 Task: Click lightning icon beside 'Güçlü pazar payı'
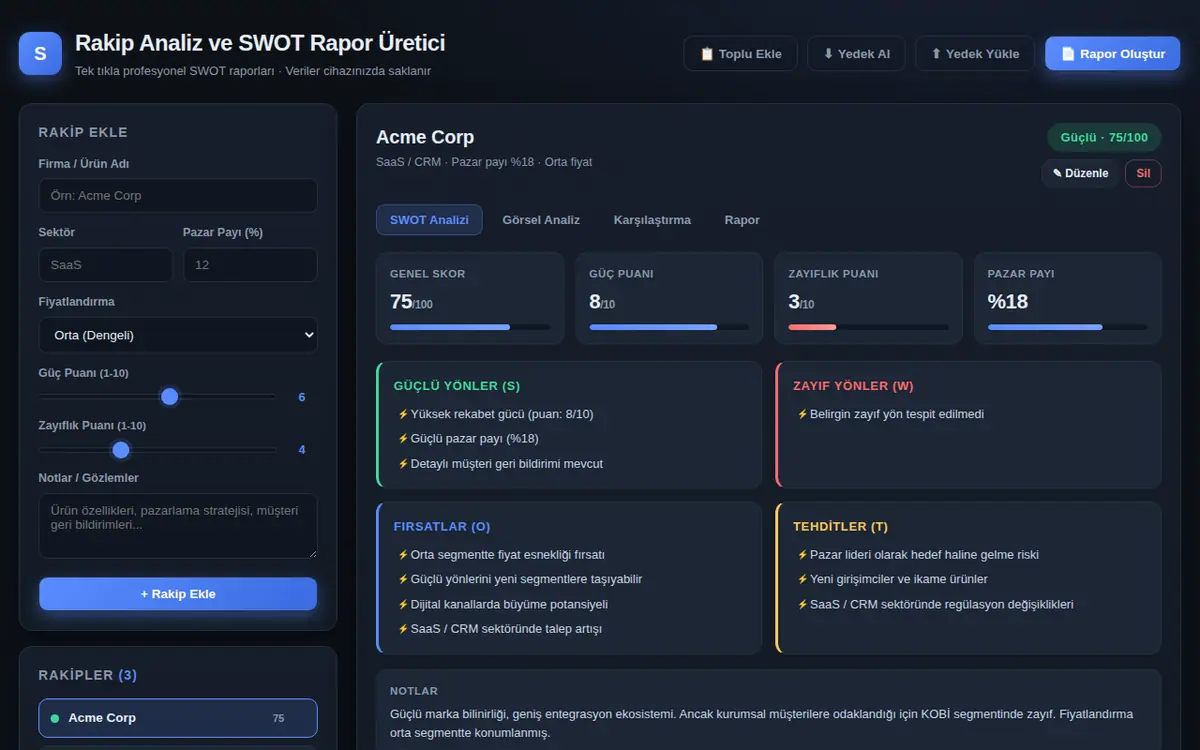click(x=403, y=439)
